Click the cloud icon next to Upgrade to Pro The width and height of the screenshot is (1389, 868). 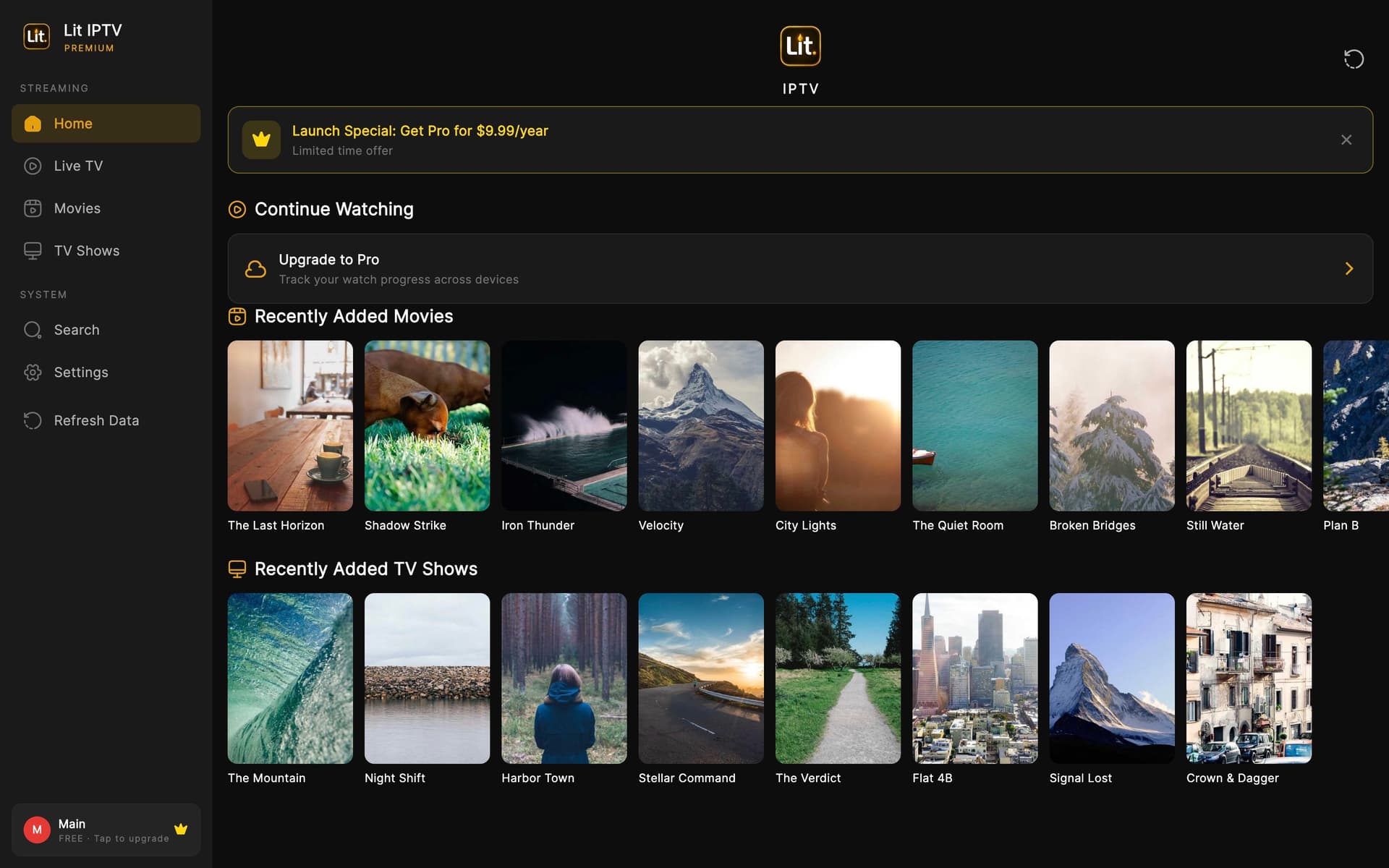pos(256,268)
